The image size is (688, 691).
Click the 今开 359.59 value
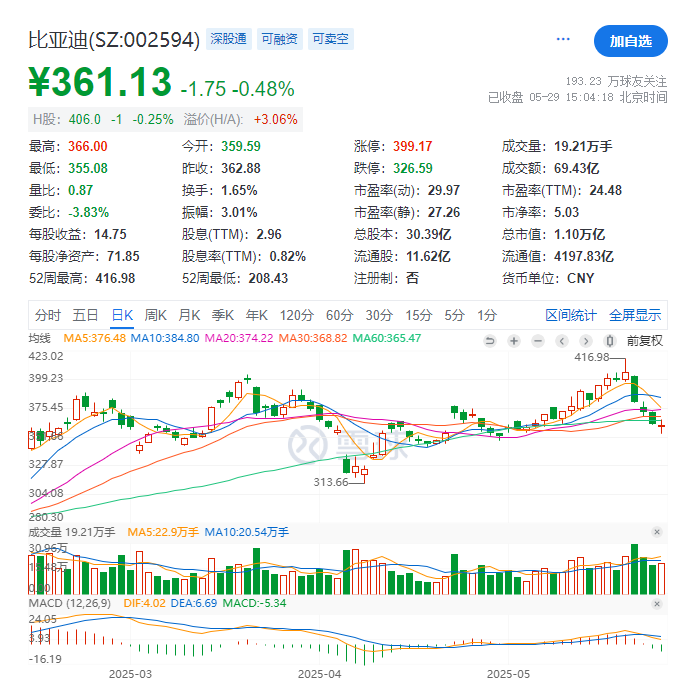tap(241, 146)
